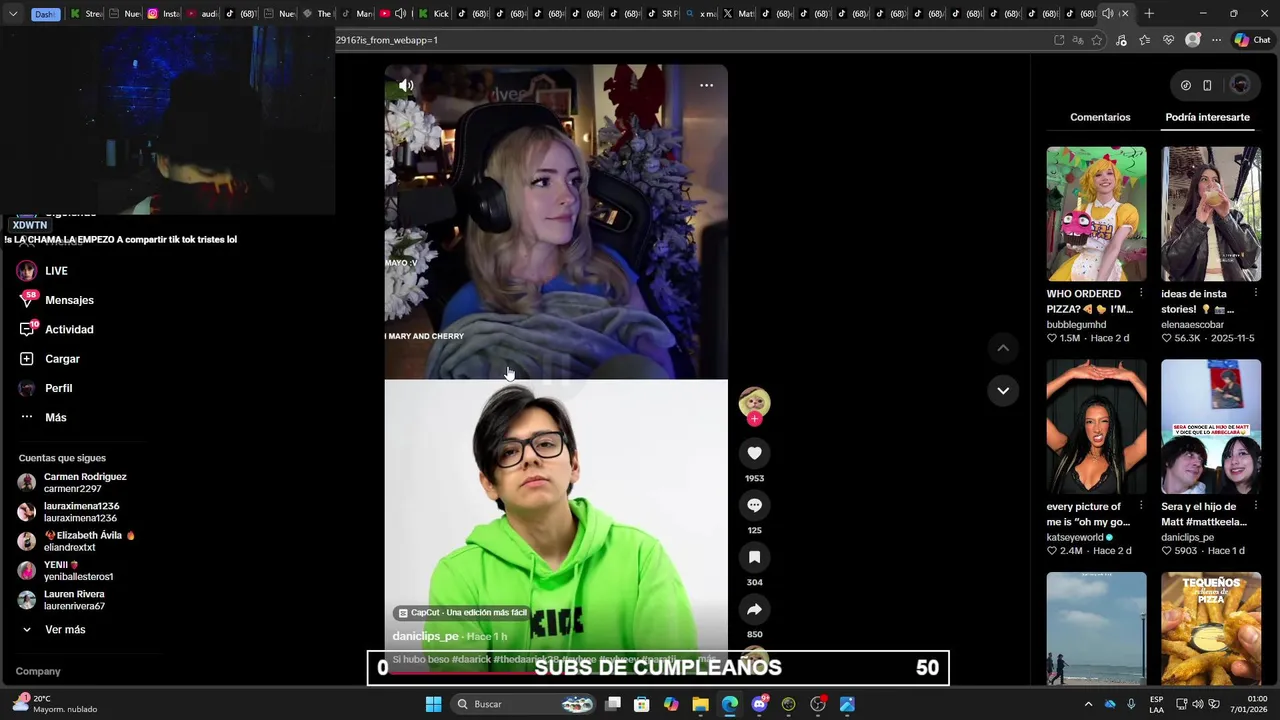The image size is (1280, 720).
Task: Share the video with the arrow icon
Action: coord(755,609)
